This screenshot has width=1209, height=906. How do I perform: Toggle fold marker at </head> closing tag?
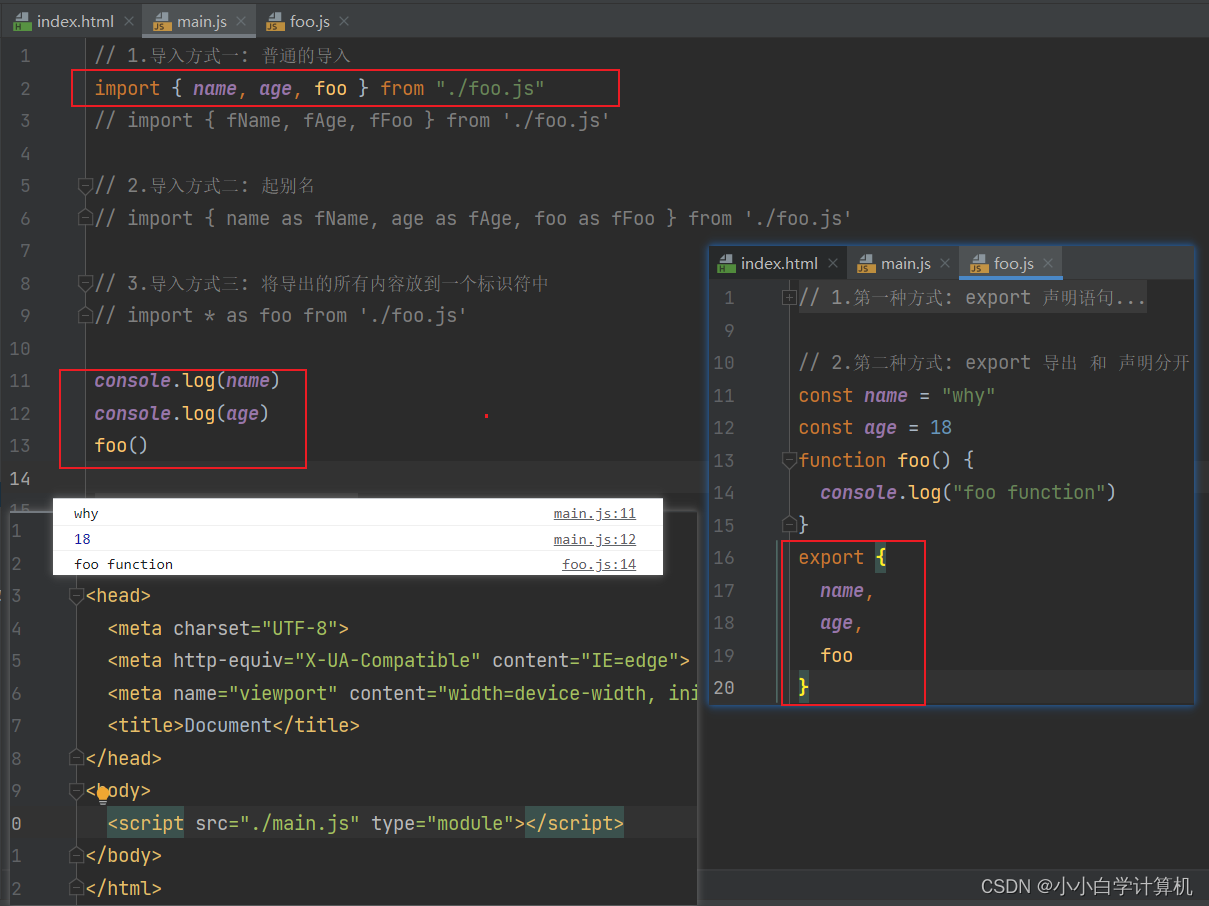76,758
